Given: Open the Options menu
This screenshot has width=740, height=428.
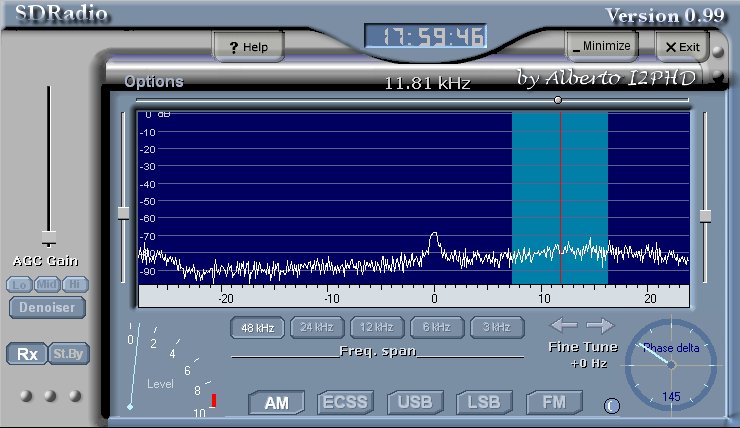Looking at the screenshot, I should click(x=154, y=82).
